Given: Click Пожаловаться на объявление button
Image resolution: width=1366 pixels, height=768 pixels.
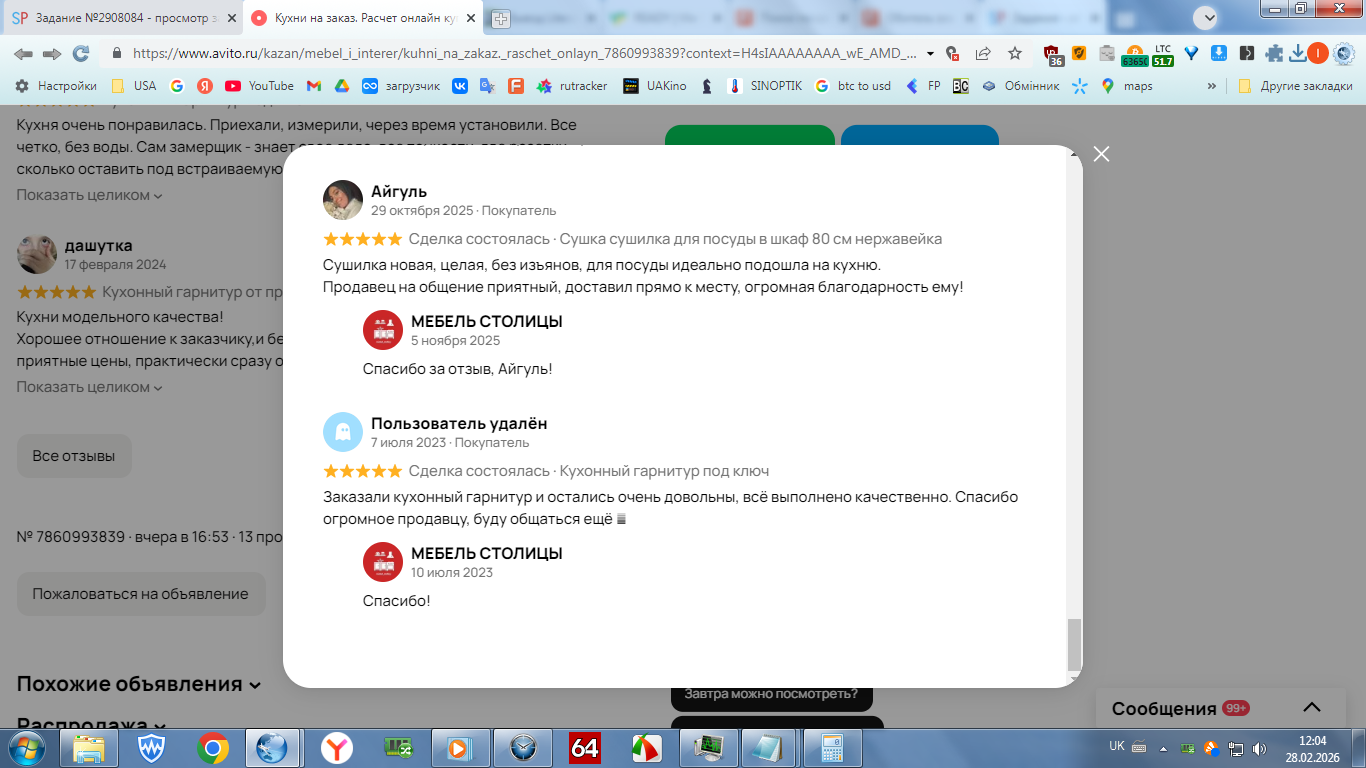Looking at the screenshot, I should click(x=141, y=594).
